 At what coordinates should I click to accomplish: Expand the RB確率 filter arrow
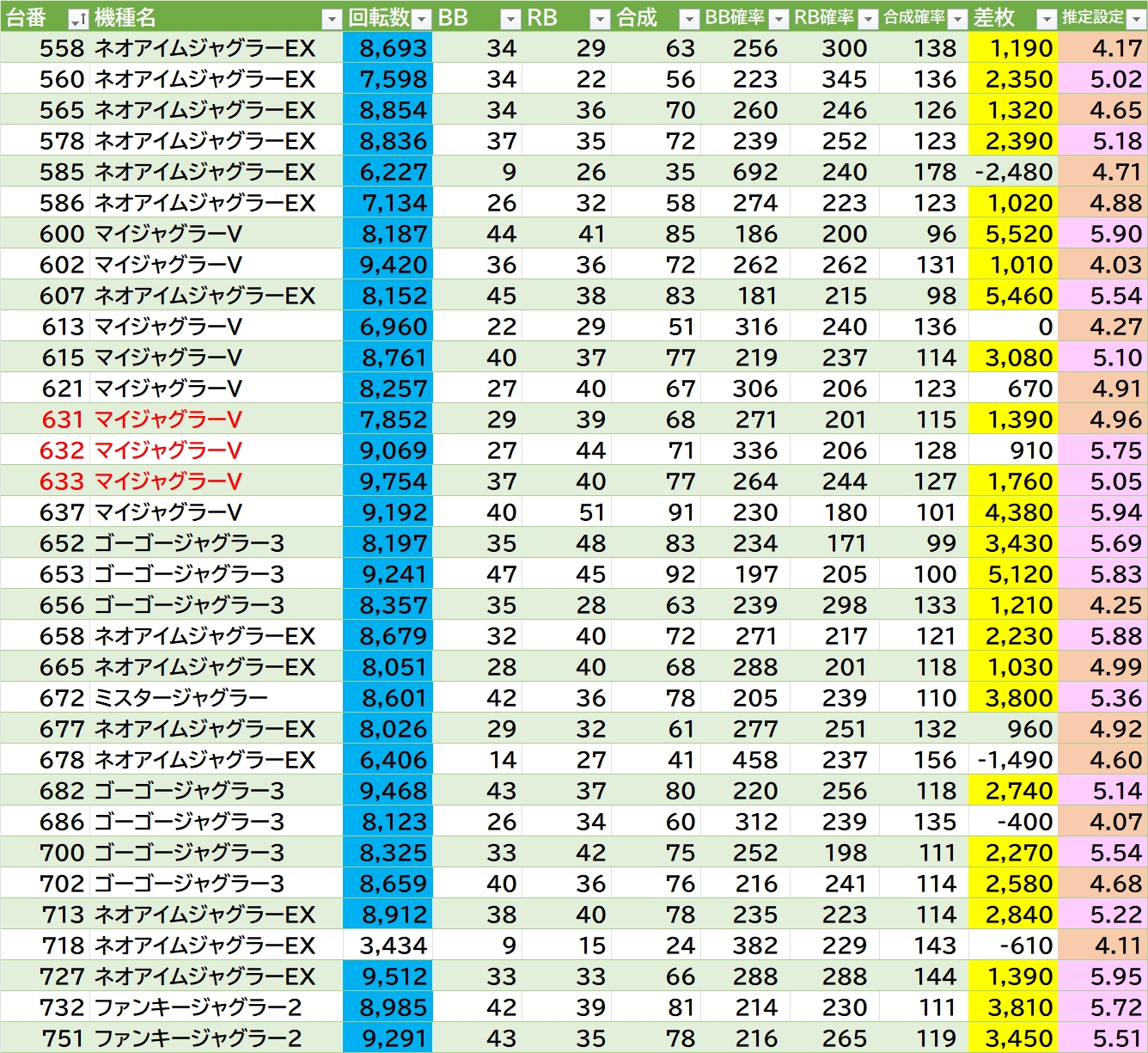(868, 19)
